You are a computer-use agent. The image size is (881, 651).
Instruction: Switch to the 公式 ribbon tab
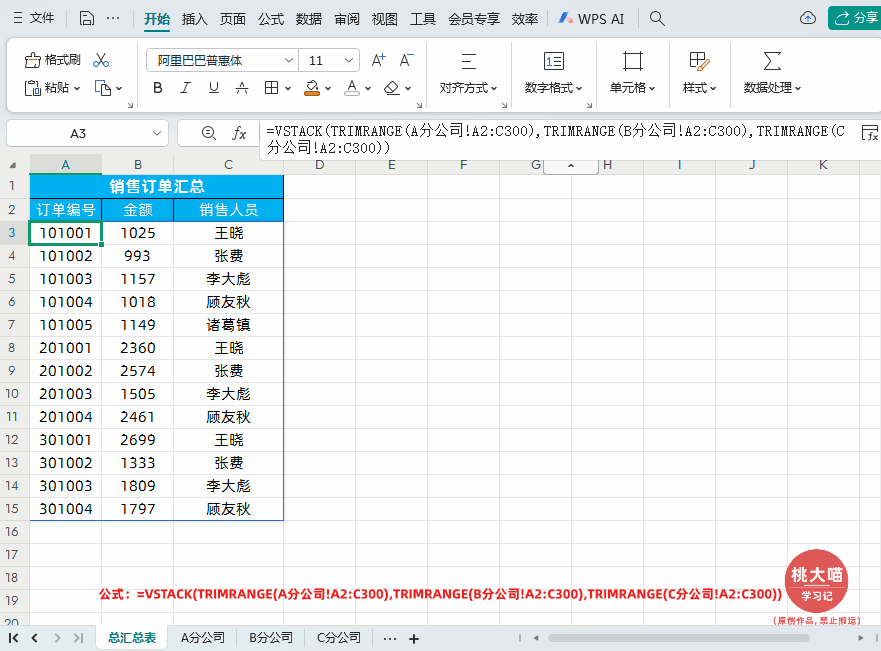click(271, 19)
